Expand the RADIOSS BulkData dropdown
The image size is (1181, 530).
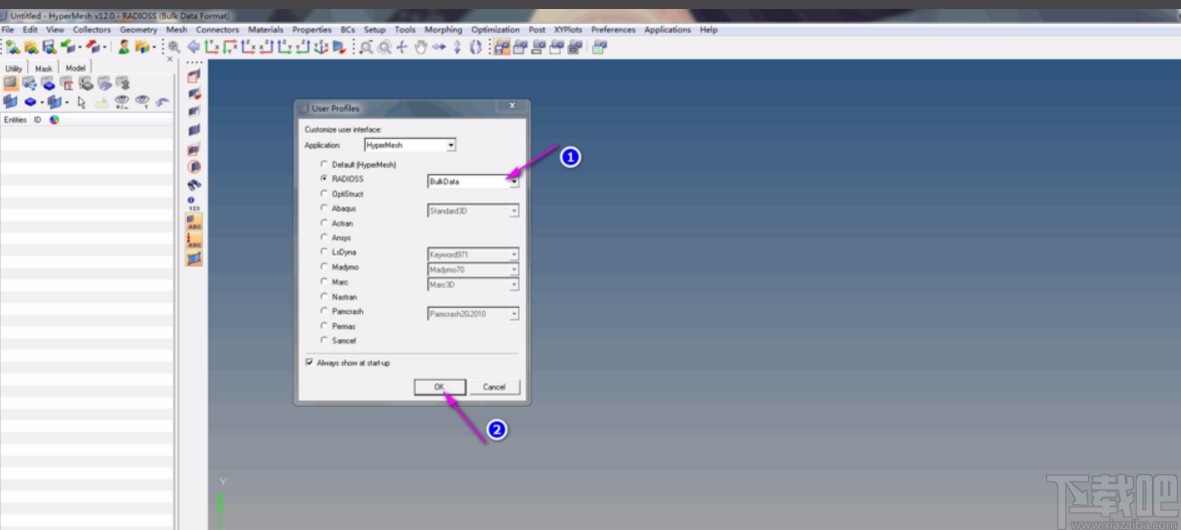(514, 181)
